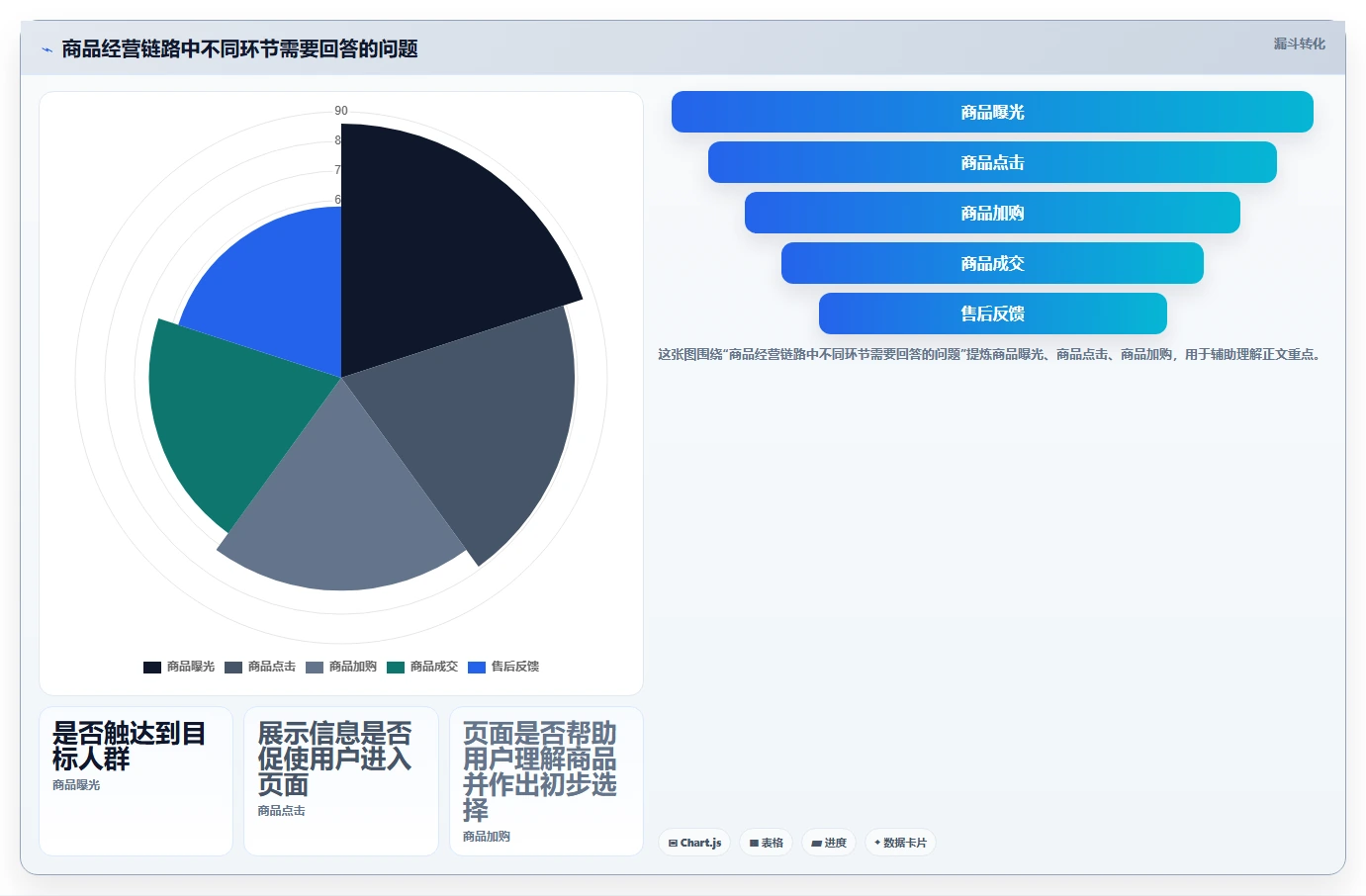
Task: Click the 商品成交 legend label text
Action: click(434, 668)
